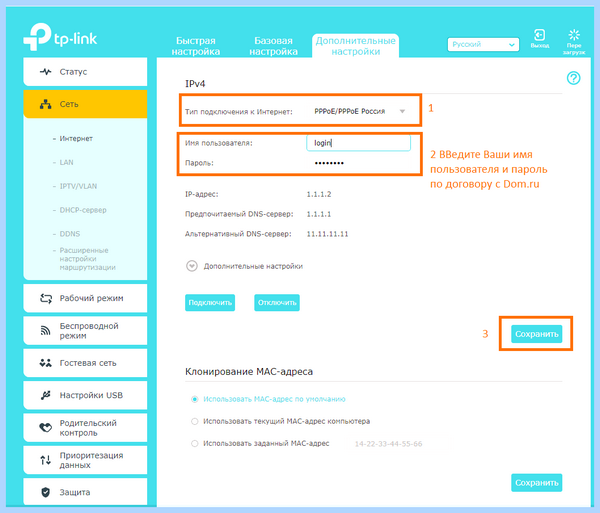This screenshot has width=600, height=513.
Task: Click the Имя пользователя input field
Action: click(x=359, y=143)
